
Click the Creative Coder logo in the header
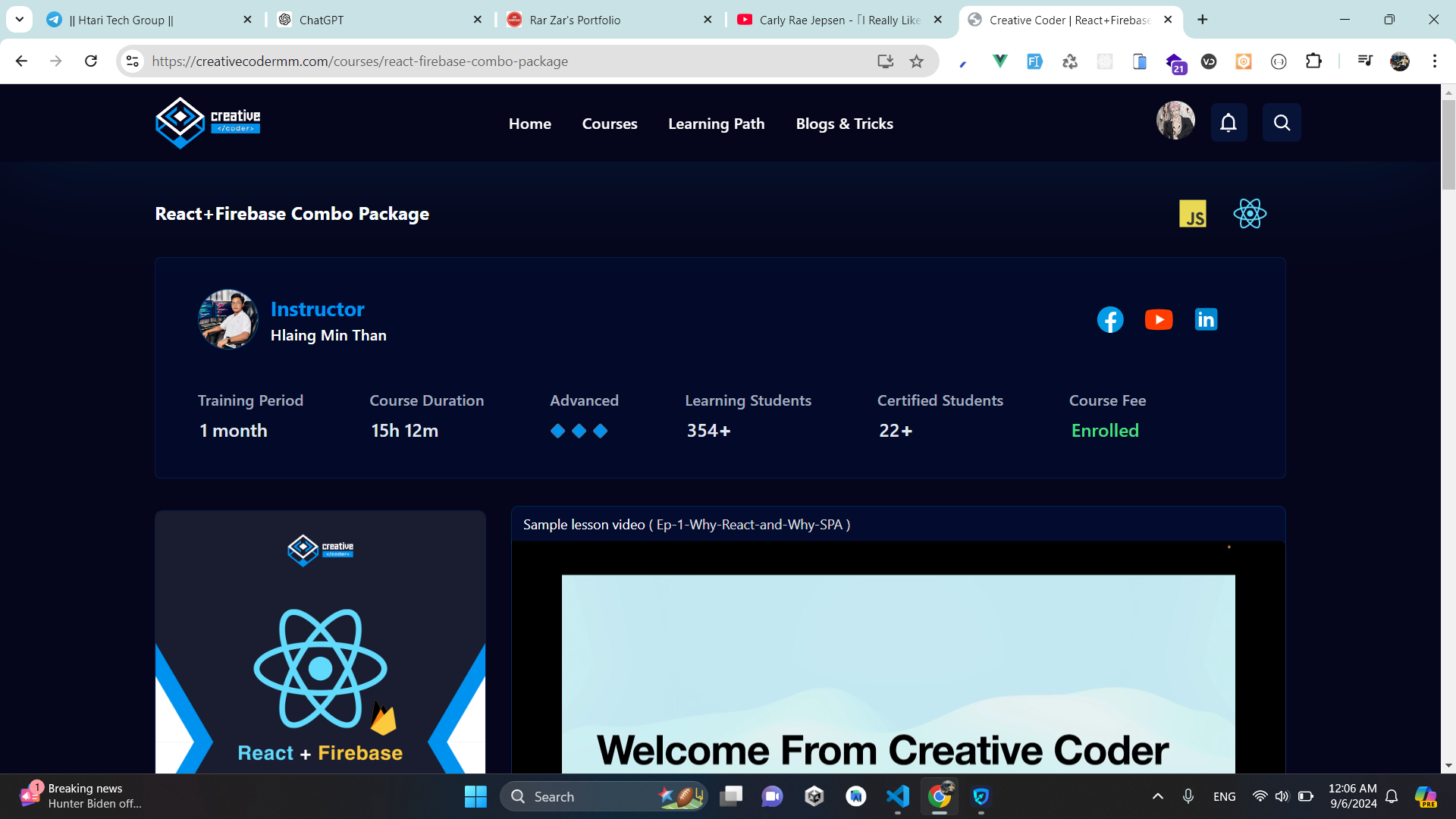click(x=208, y=123)
